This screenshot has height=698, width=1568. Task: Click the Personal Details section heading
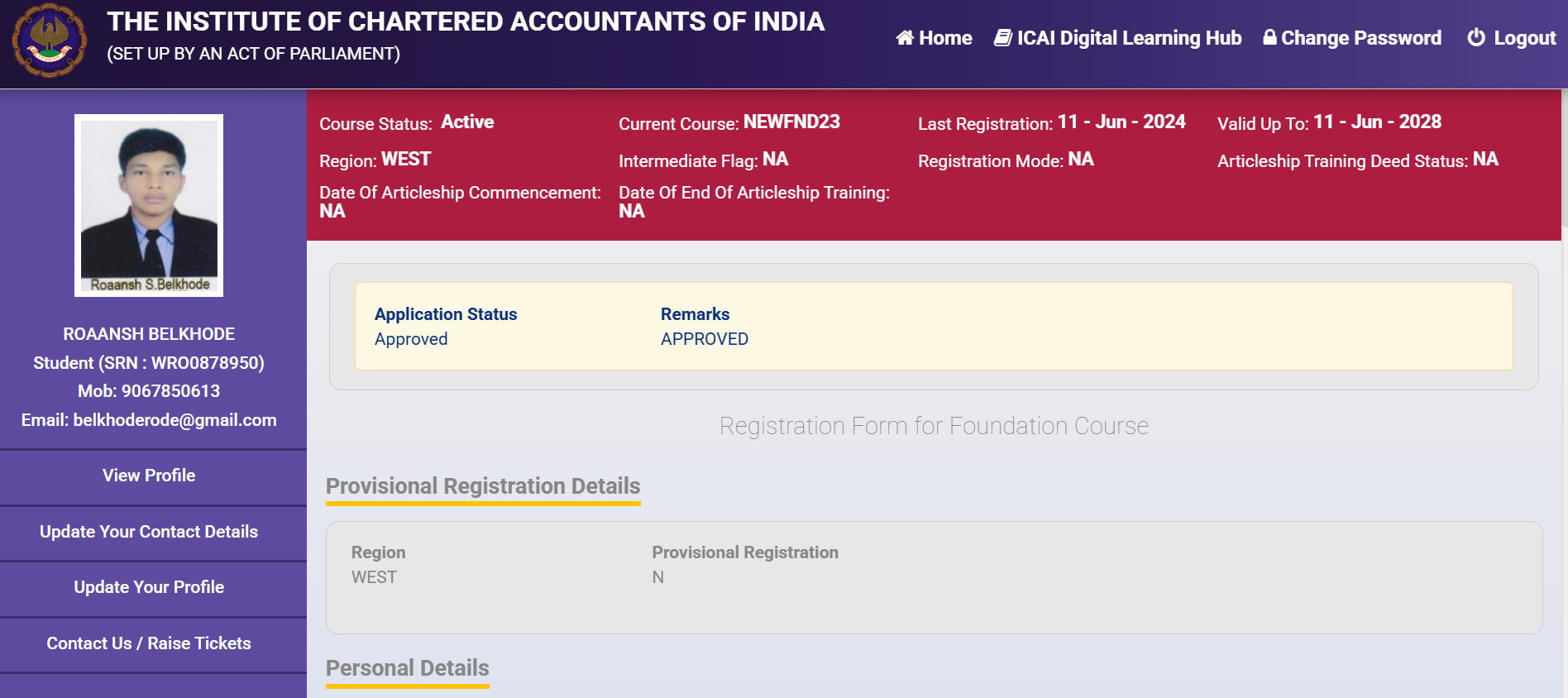coord(407,668)
